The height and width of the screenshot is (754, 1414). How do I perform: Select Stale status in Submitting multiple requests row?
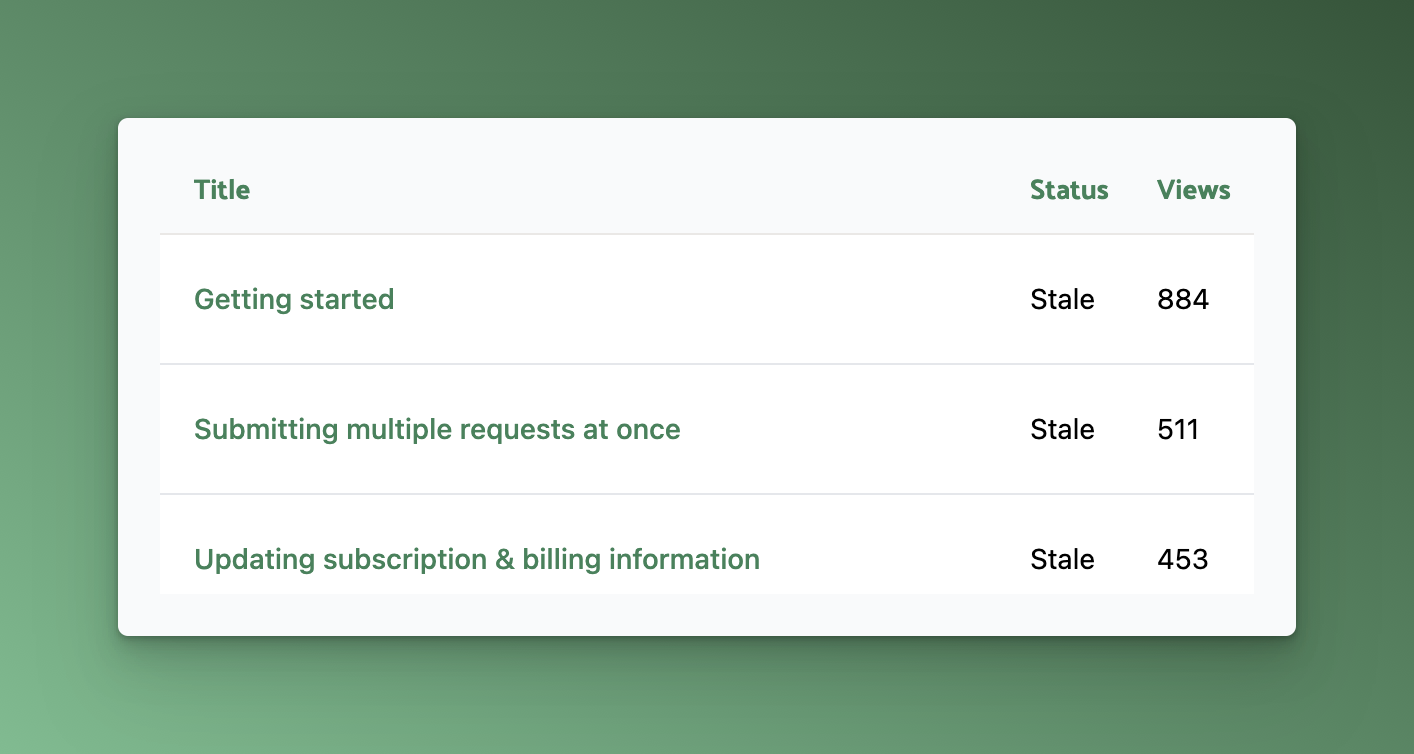point(1062,429)
